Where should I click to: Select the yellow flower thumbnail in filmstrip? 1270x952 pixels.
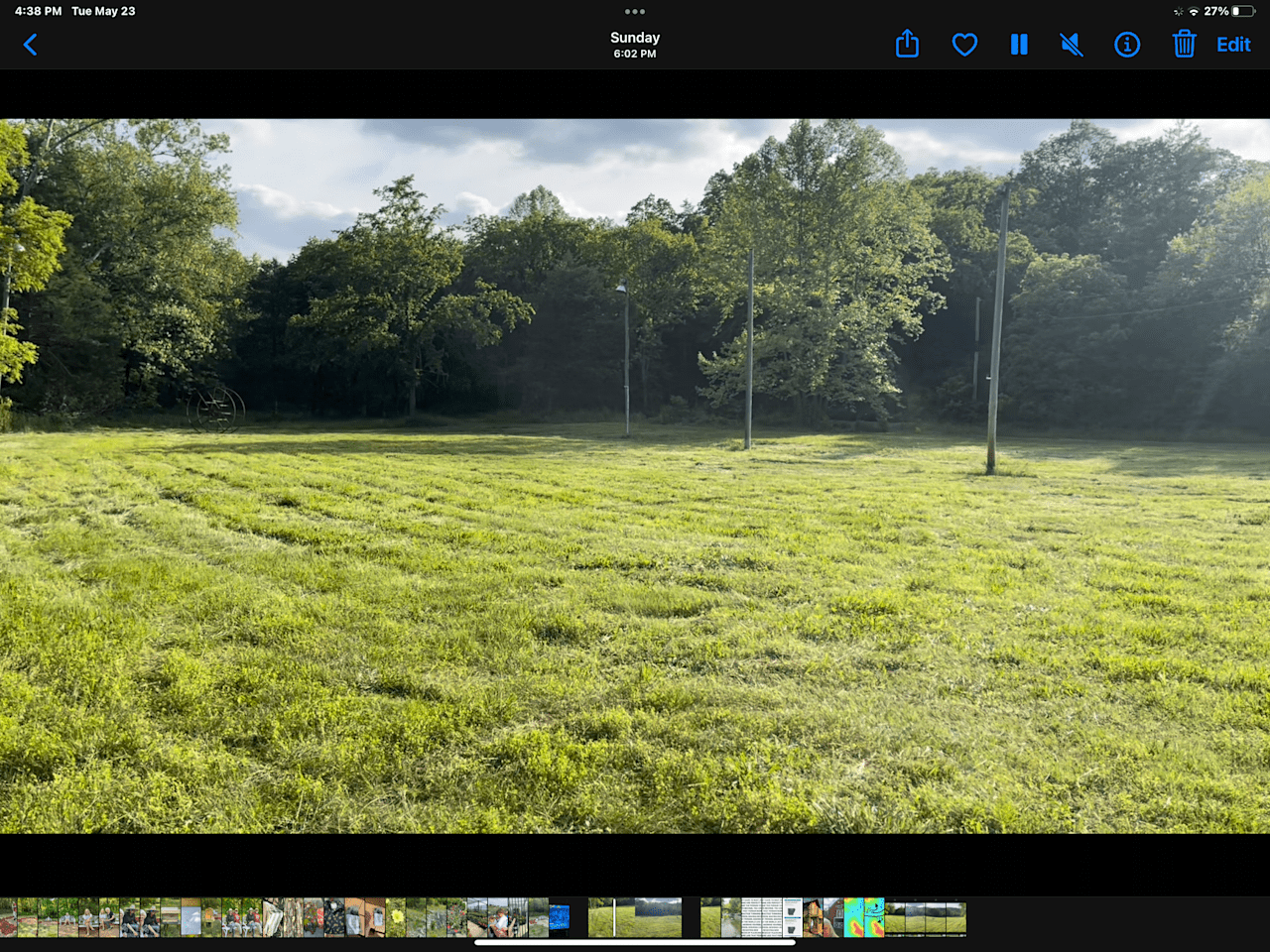(x=396, y=918)
